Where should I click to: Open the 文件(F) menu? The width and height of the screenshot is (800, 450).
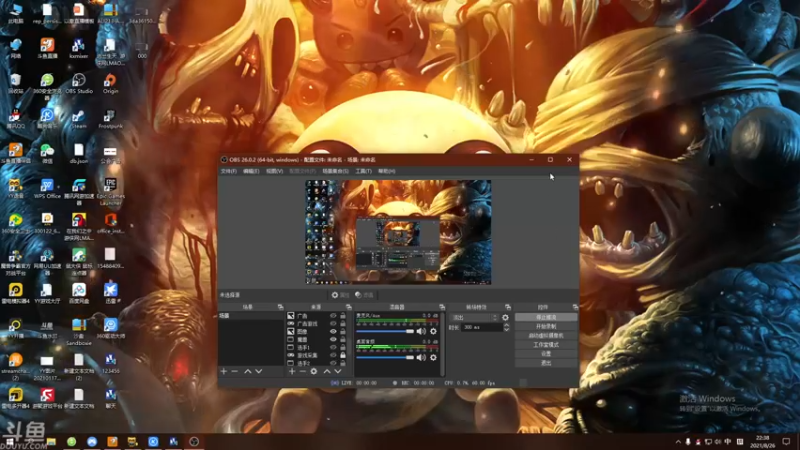pyautogui.click(x=229, y=171)
